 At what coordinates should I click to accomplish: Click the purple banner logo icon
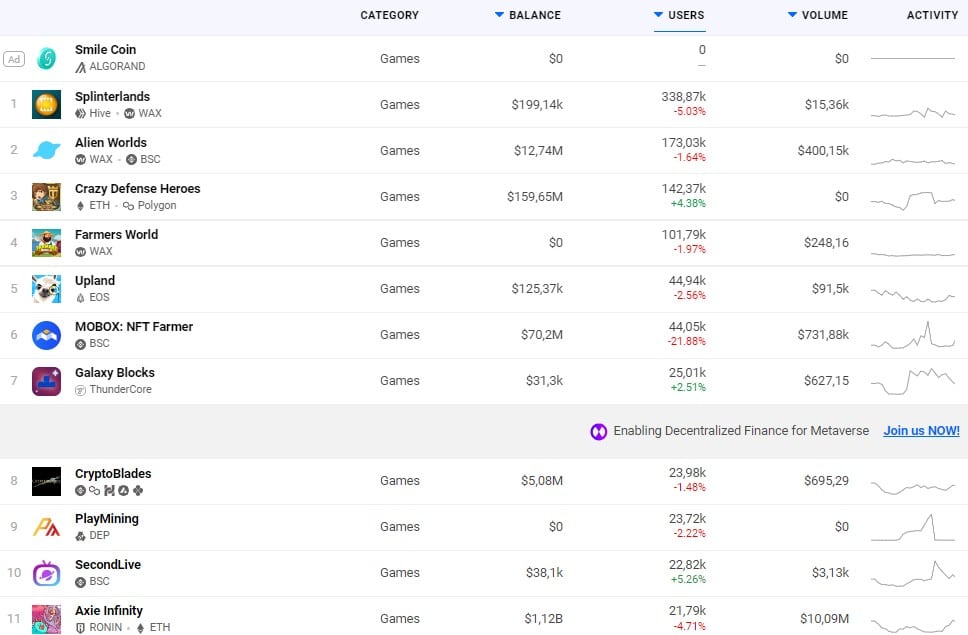click(x=598, y=431)
